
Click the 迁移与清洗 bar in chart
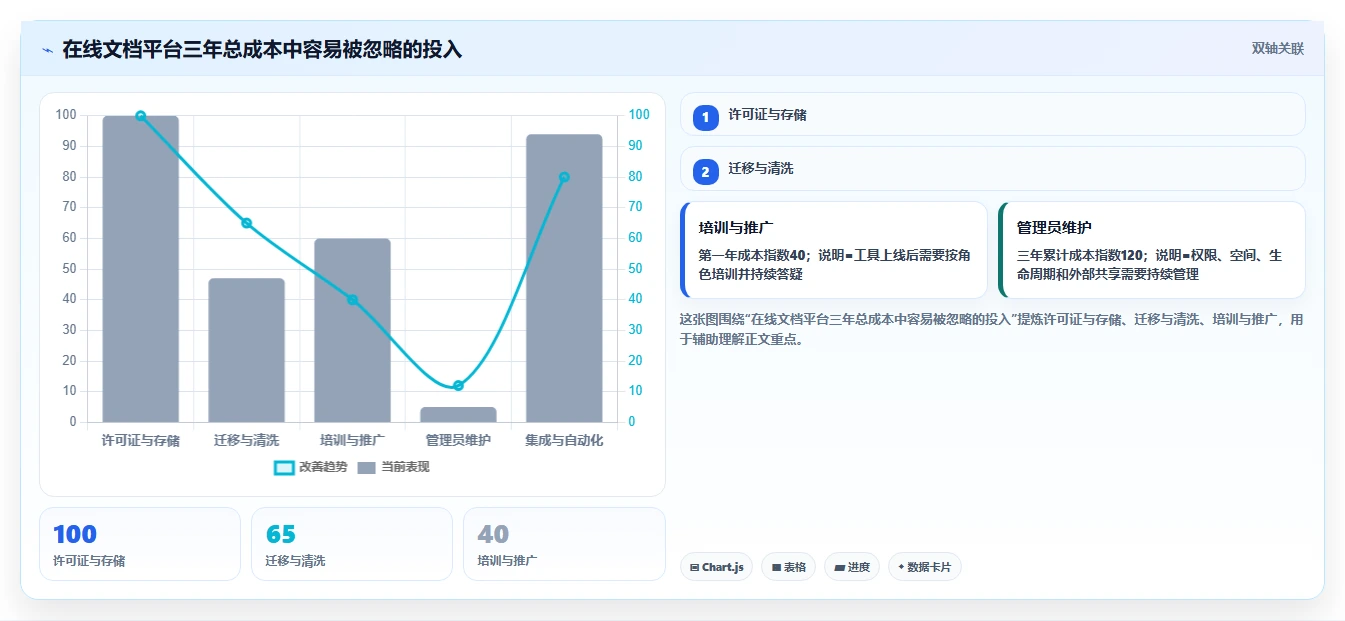point(246,350)
